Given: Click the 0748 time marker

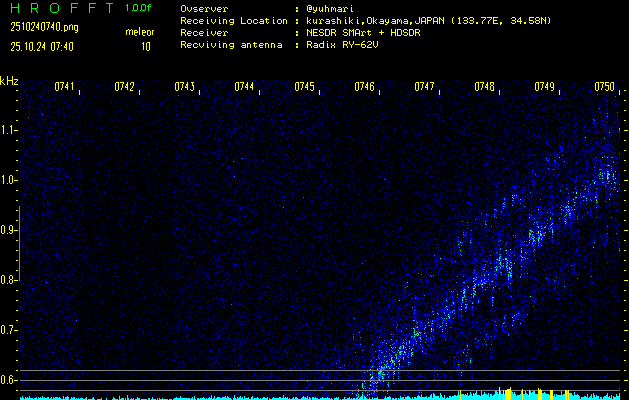Looking at the screenshot, I should coord(485,87).
